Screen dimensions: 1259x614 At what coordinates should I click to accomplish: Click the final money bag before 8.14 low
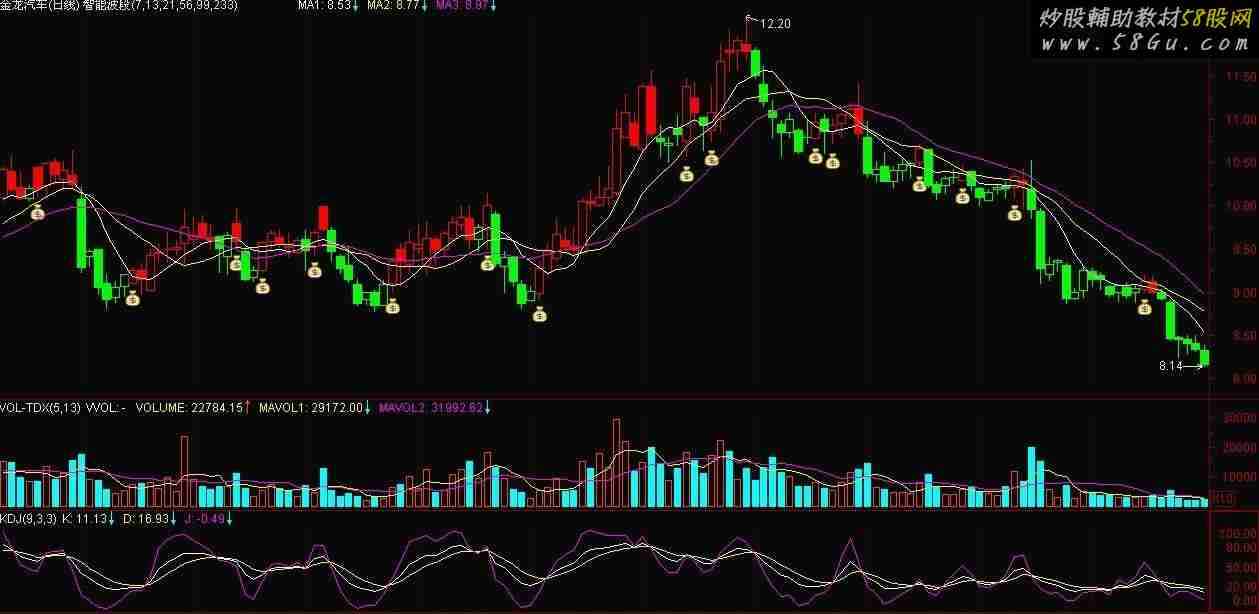click(1144, 307)
